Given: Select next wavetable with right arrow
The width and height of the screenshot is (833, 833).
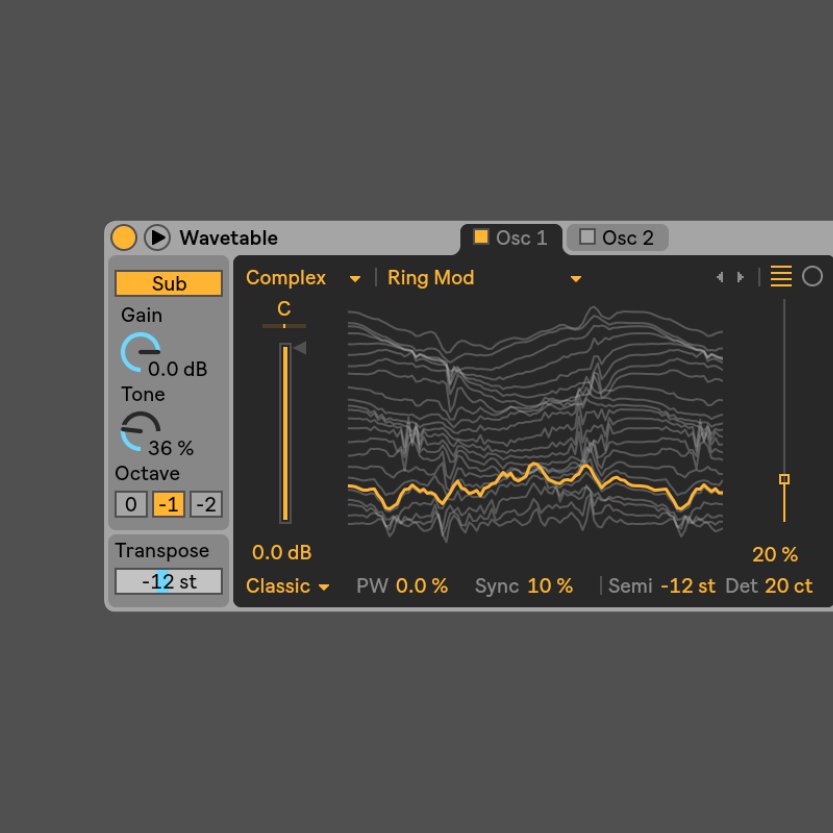Looking at the screenshot, I should coord(740,277).
